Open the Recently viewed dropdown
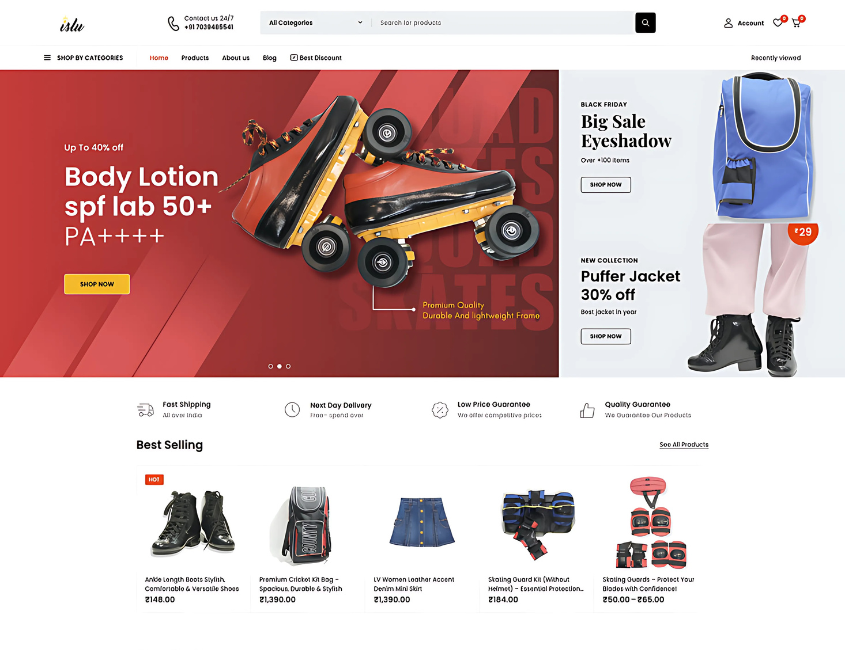 click(x=775, y=58)
